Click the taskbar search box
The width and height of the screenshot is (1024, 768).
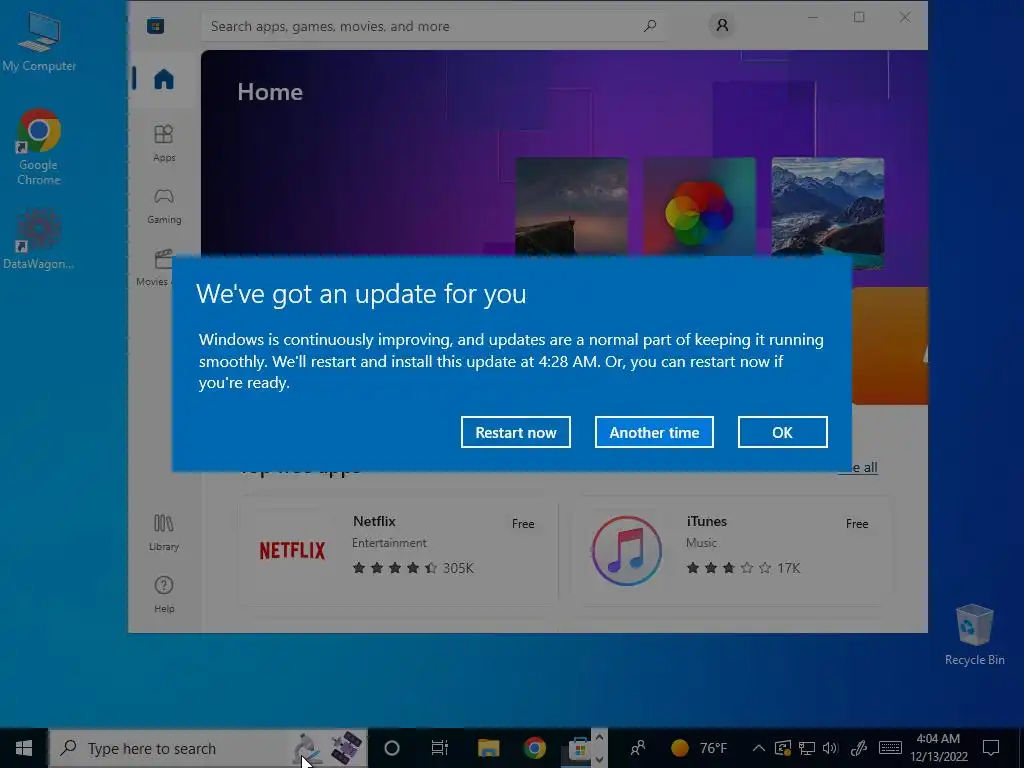pos(208,748)
